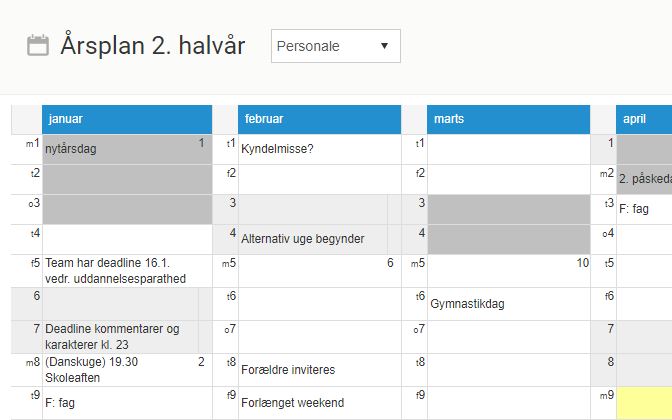The width and height of the screenshot is (672, 420).
Task: Open the F: fag entry on April 3
Action: pos(634,209)
